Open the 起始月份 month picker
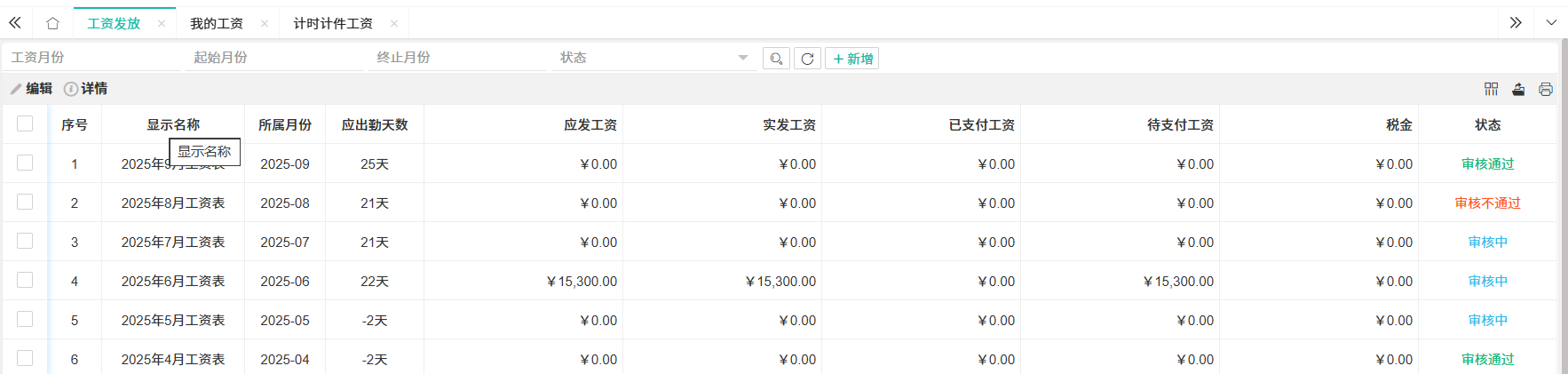 tap(275, 58)
